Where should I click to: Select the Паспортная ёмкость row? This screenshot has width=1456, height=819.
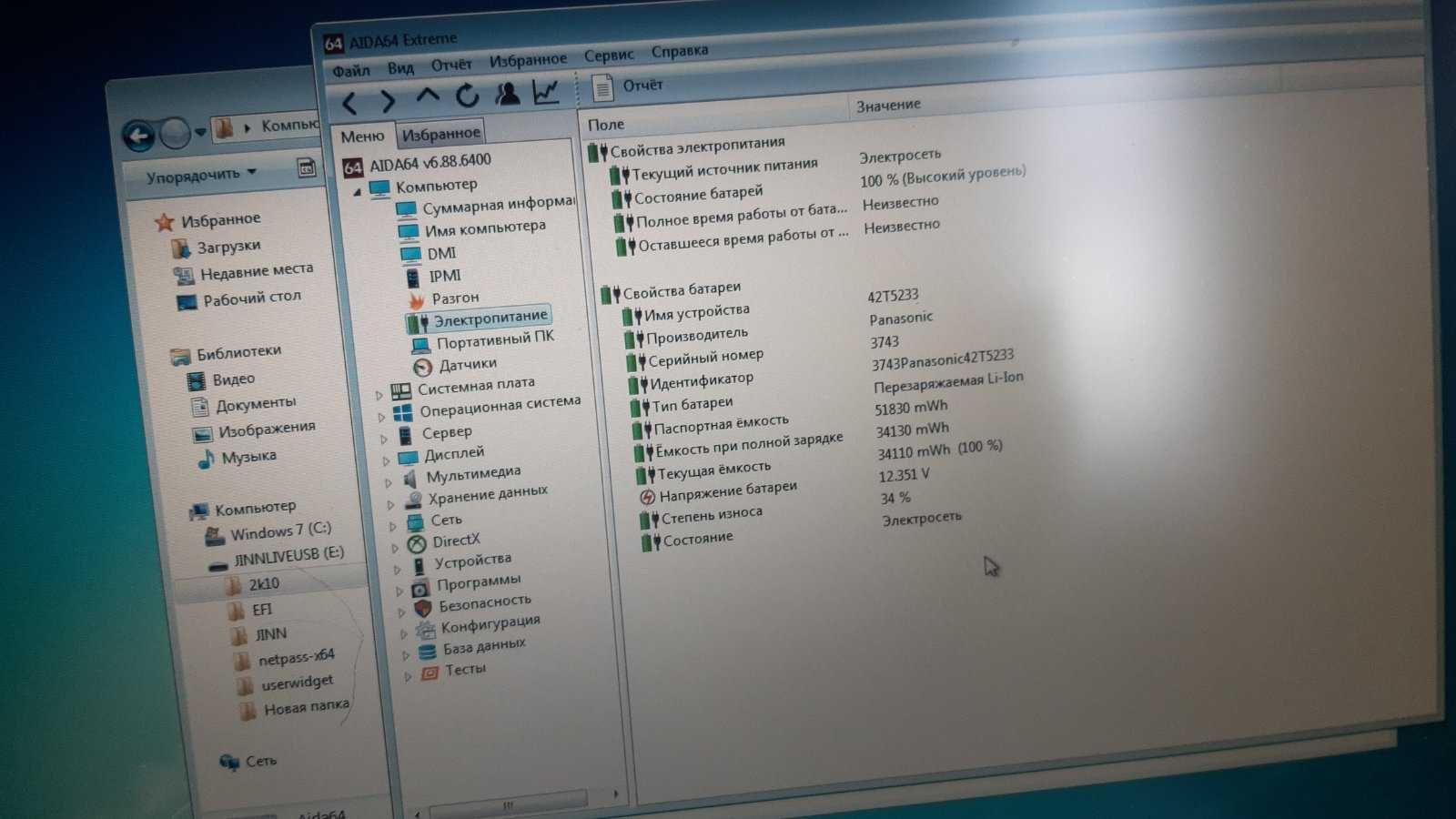click(x=712, y=425)
